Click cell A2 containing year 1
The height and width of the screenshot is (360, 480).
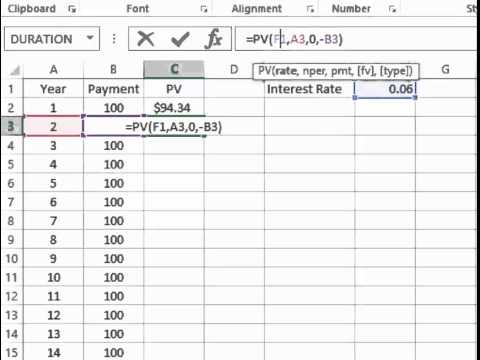53,108
